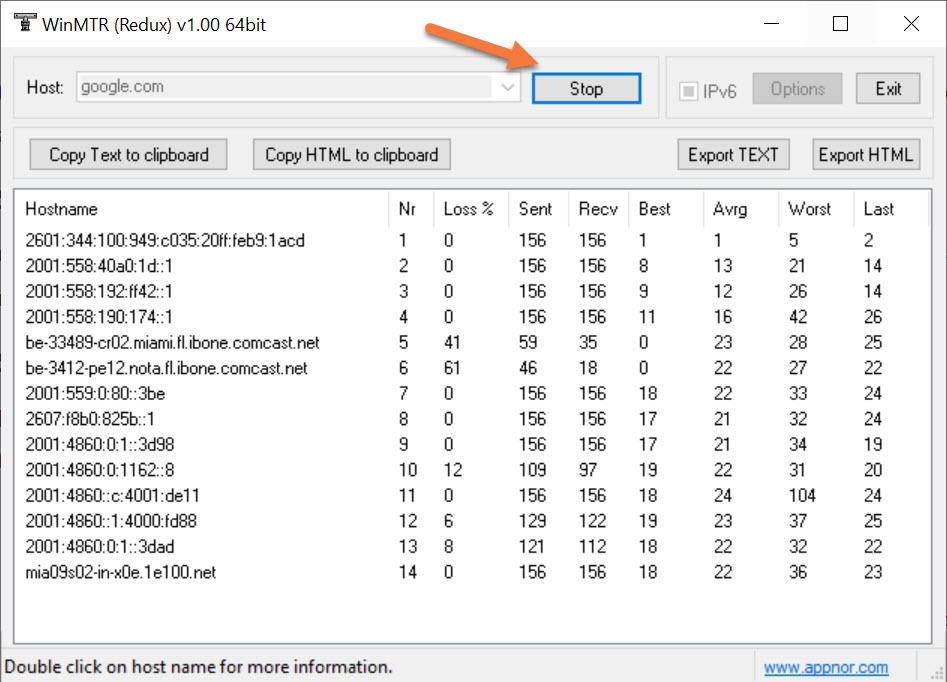Exit the WinMTR application
The height and width of the screenshot is (682, 947).
tap(888, 88)
